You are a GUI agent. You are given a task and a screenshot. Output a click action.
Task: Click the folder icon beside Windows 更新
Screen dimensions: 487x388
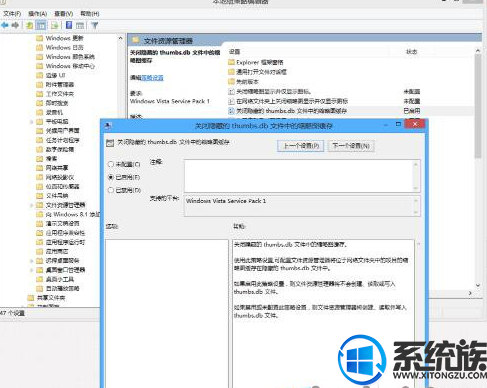[40, 38]
